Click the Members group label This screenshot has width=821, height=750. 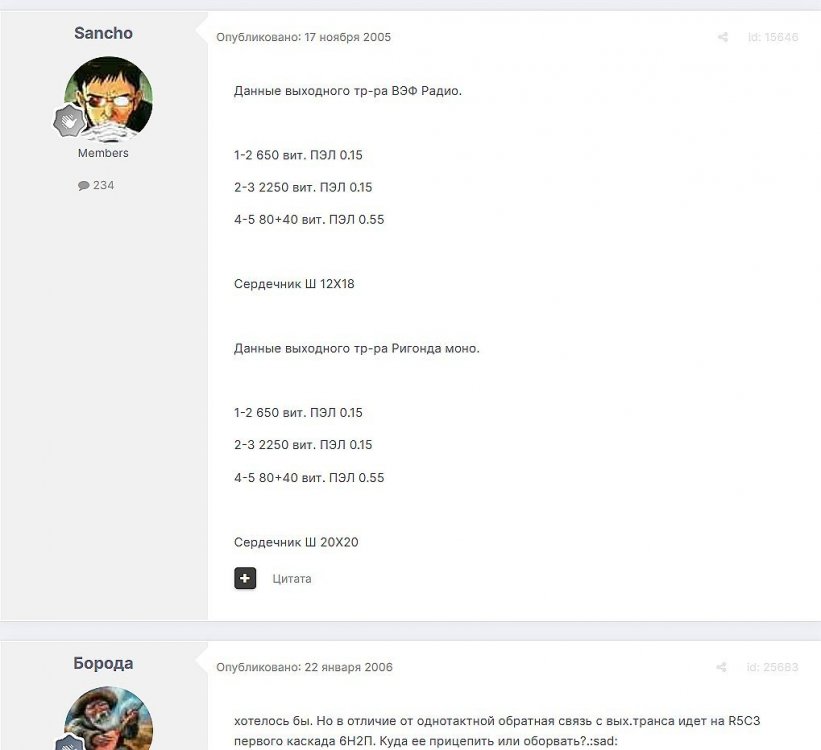click(x=103, y=153)
